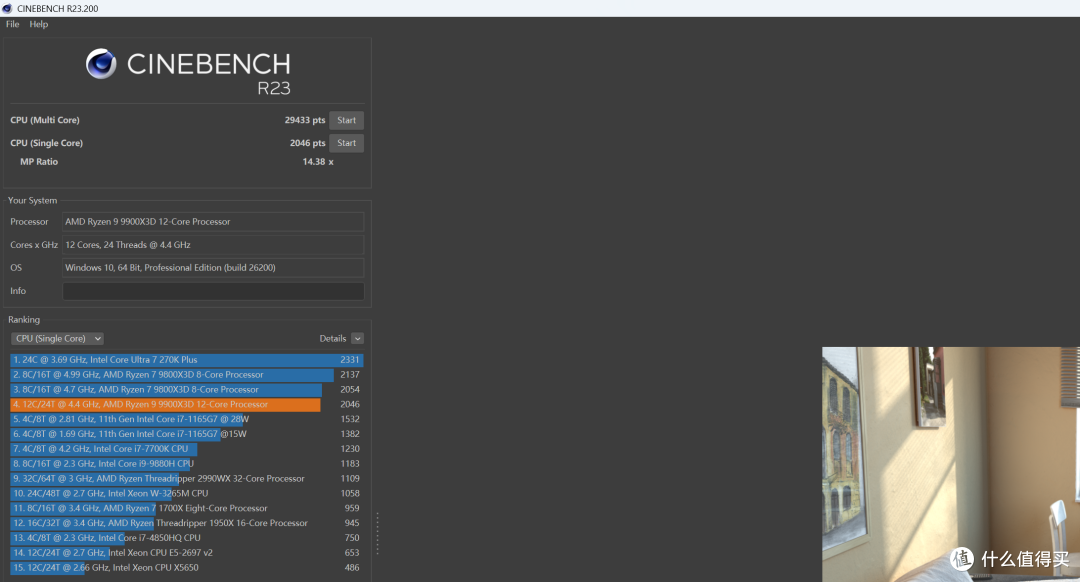Select ranking row Intel Core i9-9880H CPU
This screenshot has width=1080, height=582.
click(187, 464)
